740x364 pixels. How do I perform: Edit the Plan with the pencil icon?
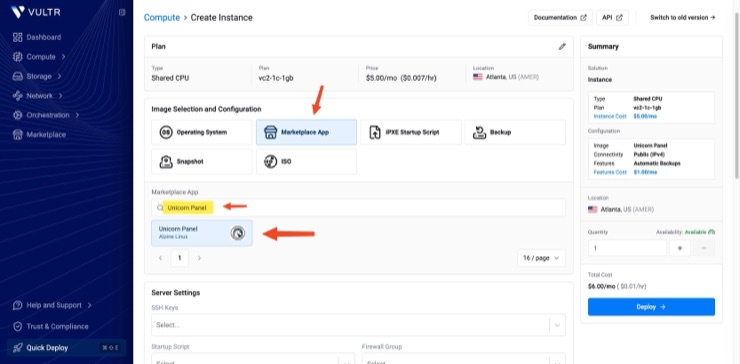pyautogui.click(x=562, y=47)
